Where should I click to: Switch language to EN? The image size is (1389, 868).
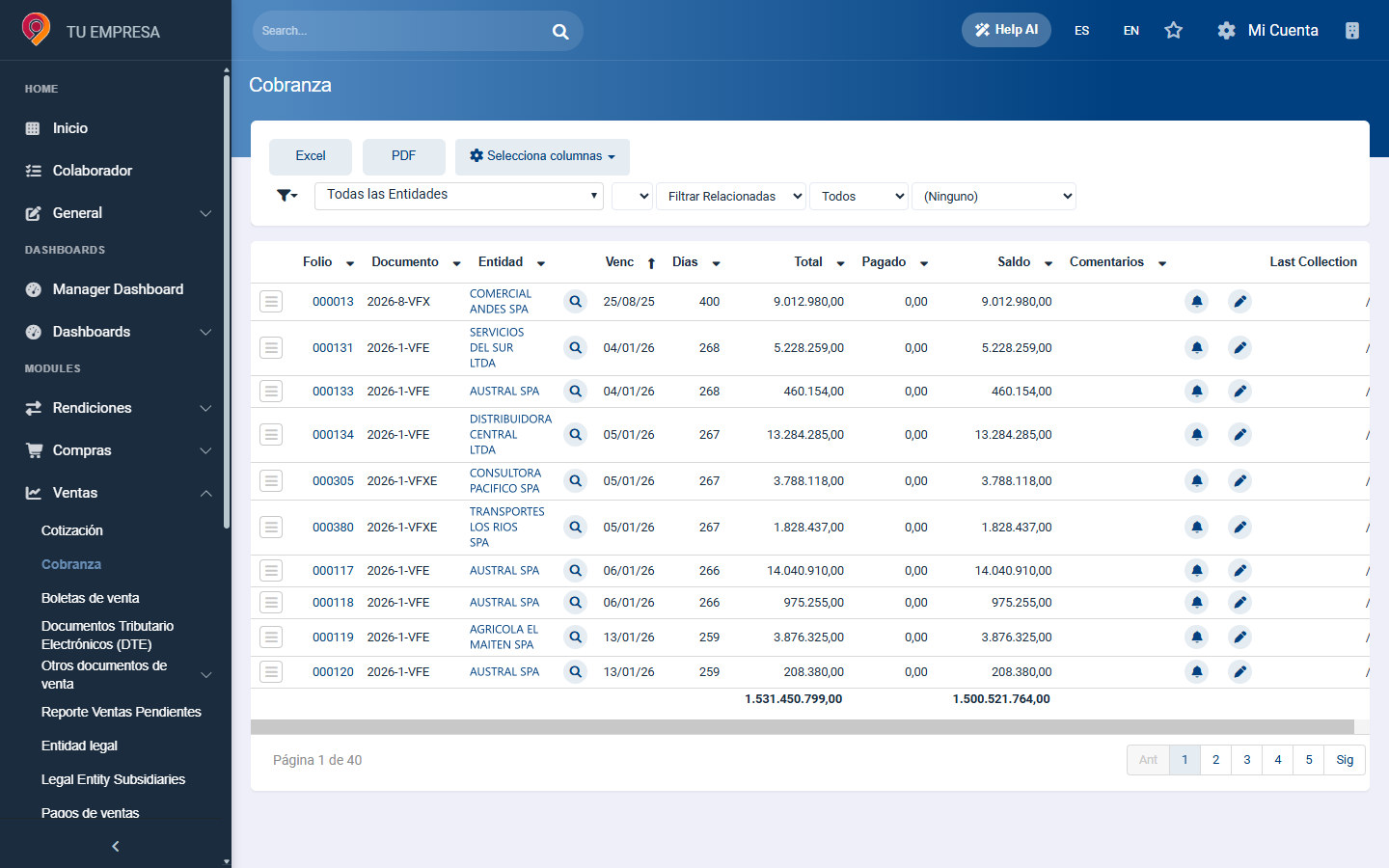click(1131, 31)
